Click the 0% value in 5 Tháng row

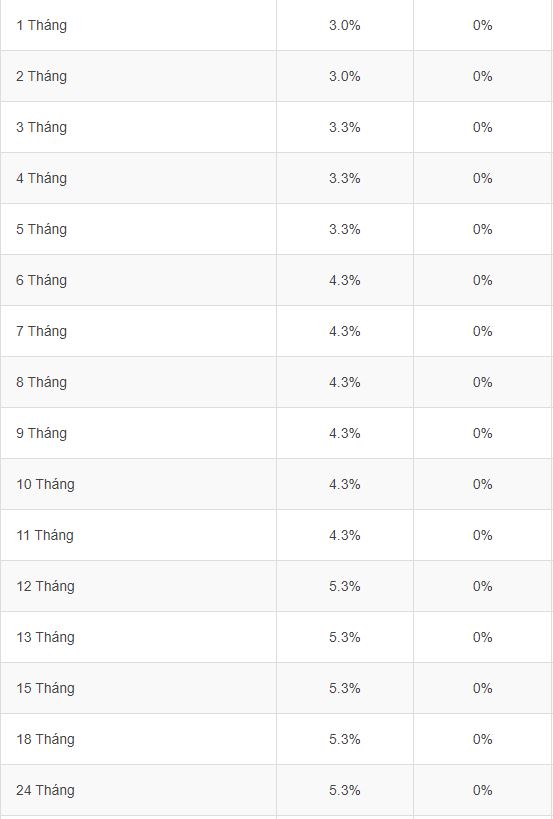483,229
